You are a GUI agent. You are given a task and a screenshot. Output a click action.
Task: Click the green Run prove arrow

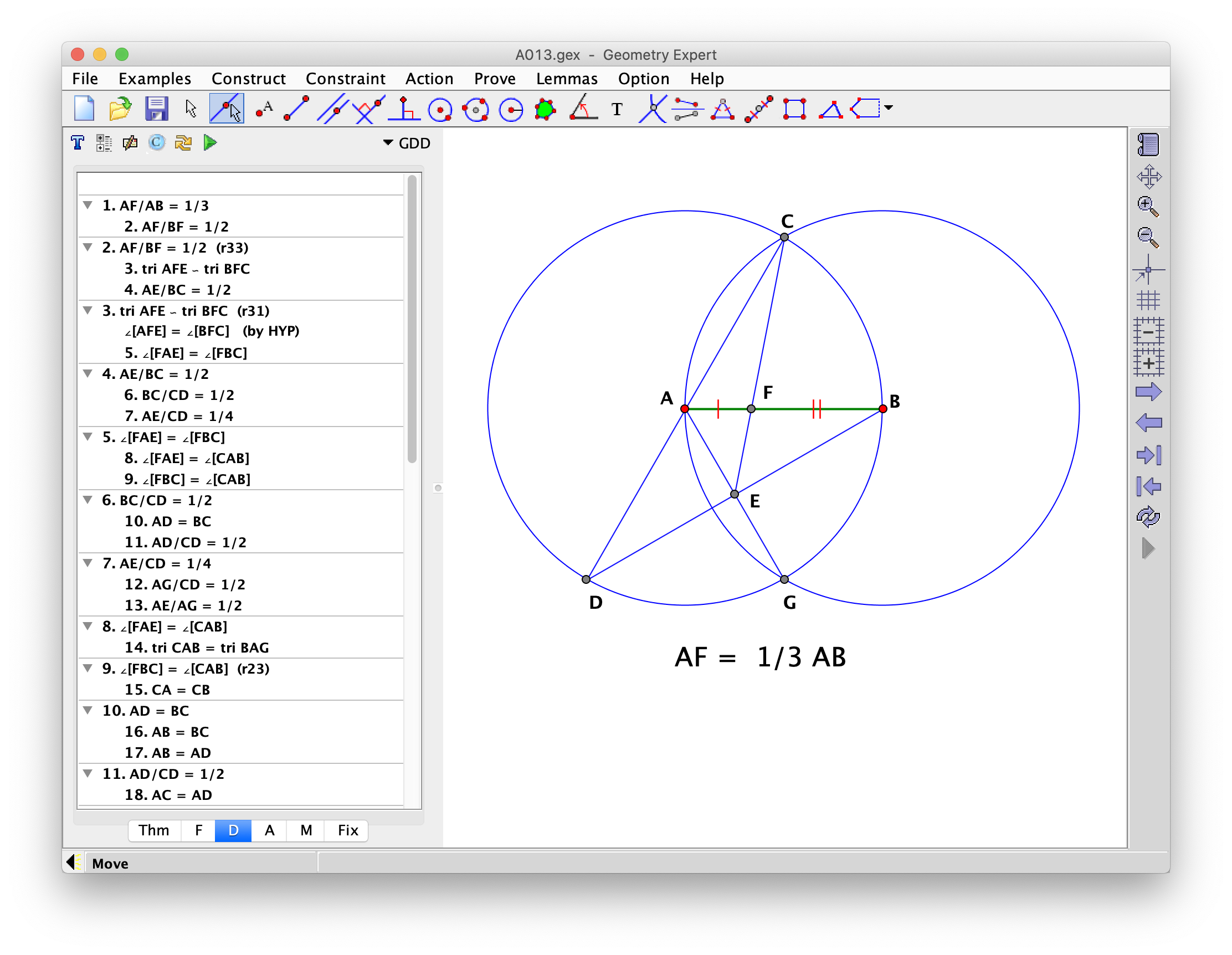(210, 143)
